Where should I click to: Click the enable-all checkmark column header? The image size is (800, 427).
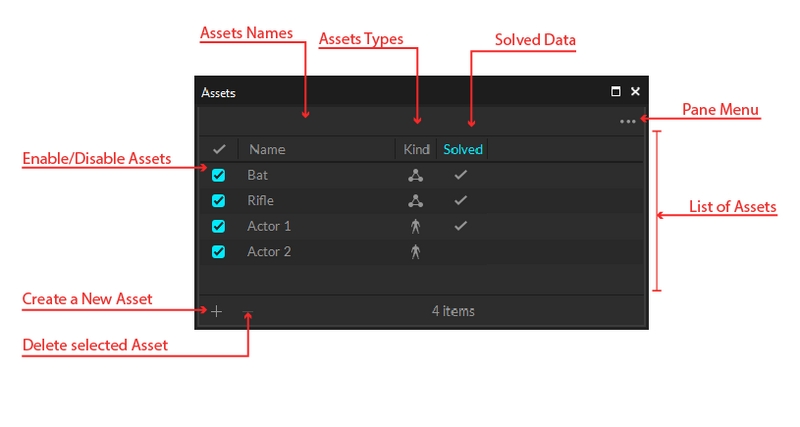tap(219, 150)
